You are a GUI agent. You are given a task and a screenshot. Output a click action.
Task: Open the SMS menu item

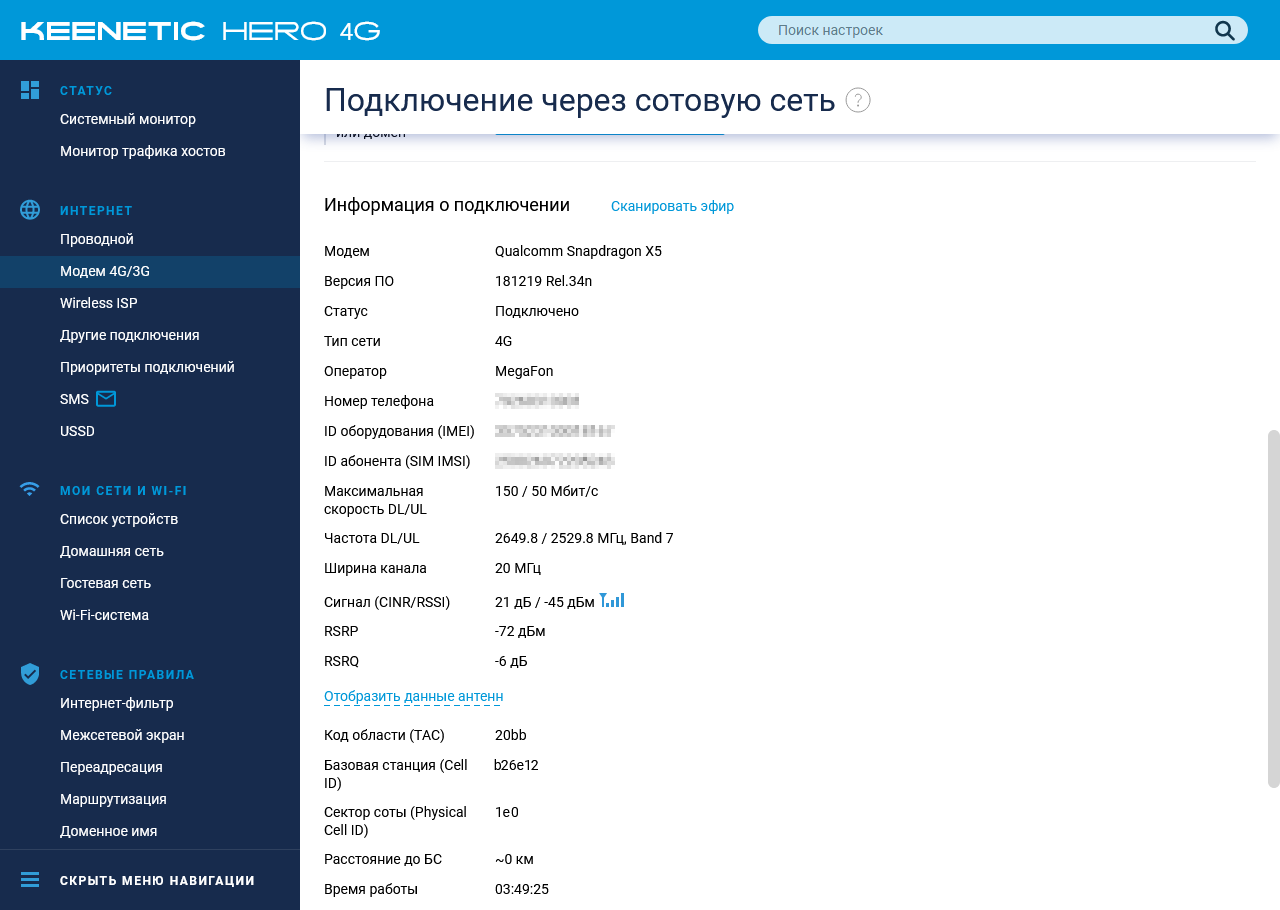point(75,399)
